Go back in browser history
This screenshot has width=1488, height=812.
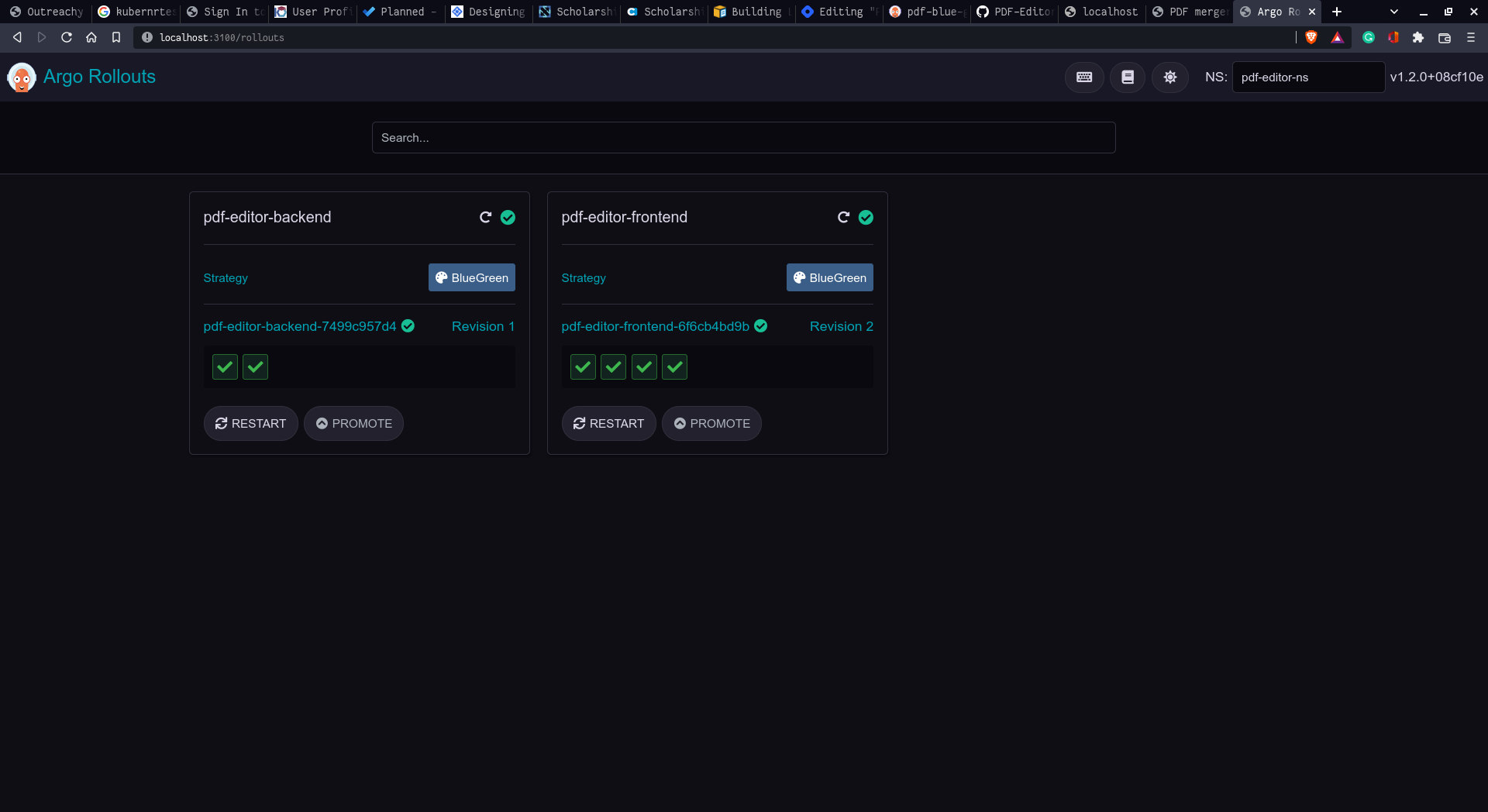(17, 37)
